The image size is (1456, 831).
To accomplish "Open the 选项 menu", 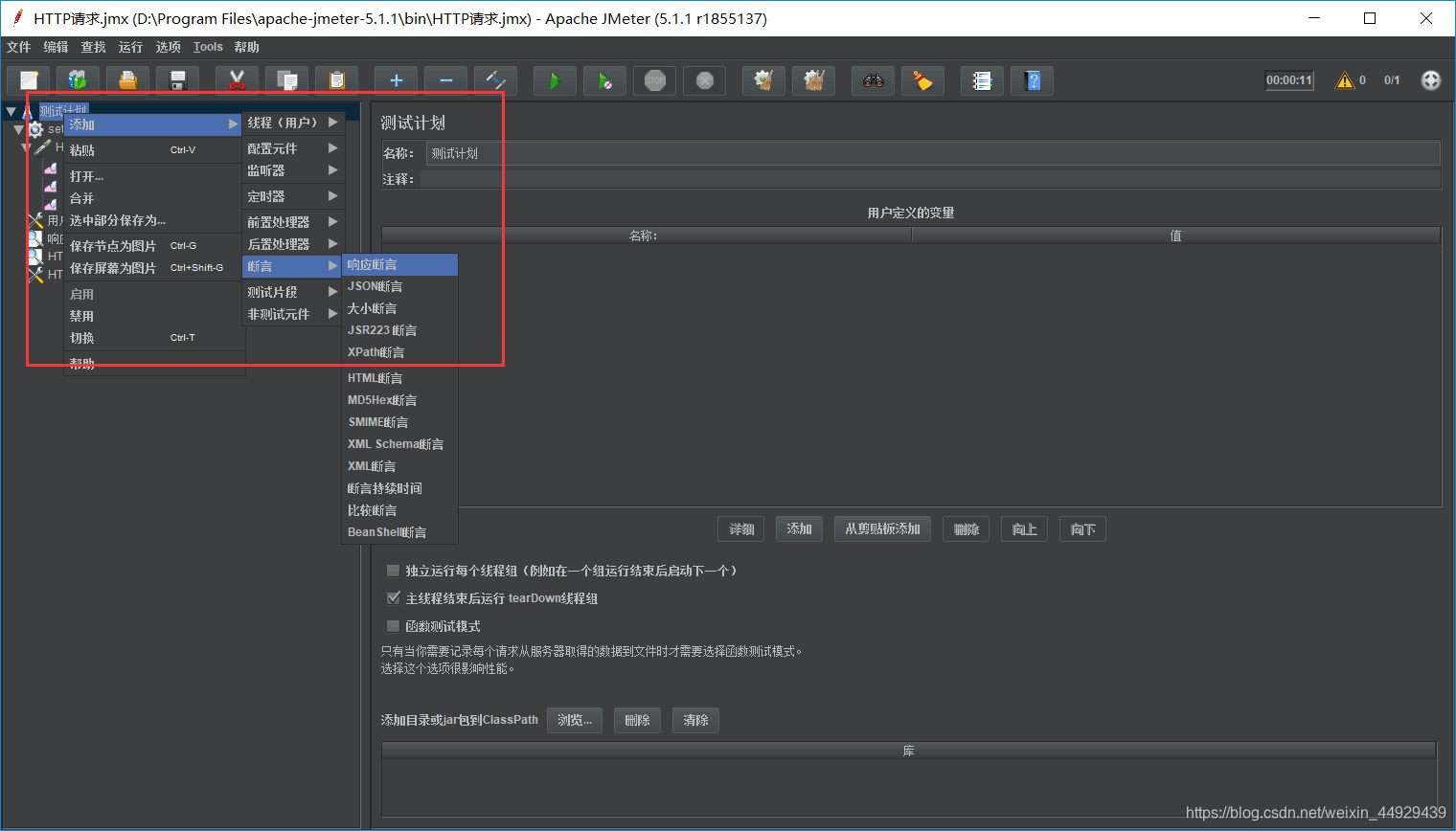I will click(x=168, y=47).
